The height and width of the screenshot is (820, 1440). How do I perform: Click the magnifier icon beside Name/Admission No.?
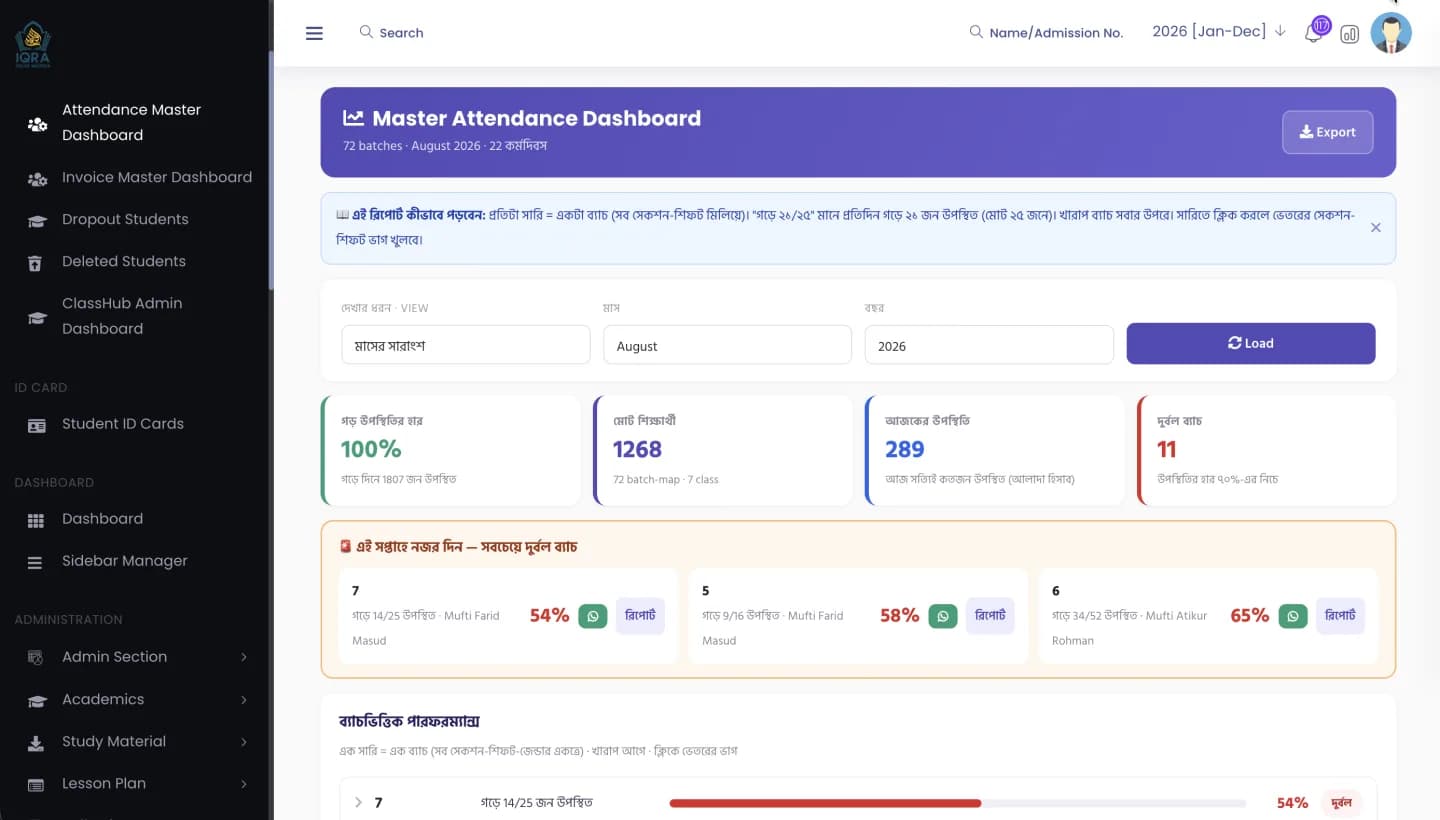pos(976,32)
